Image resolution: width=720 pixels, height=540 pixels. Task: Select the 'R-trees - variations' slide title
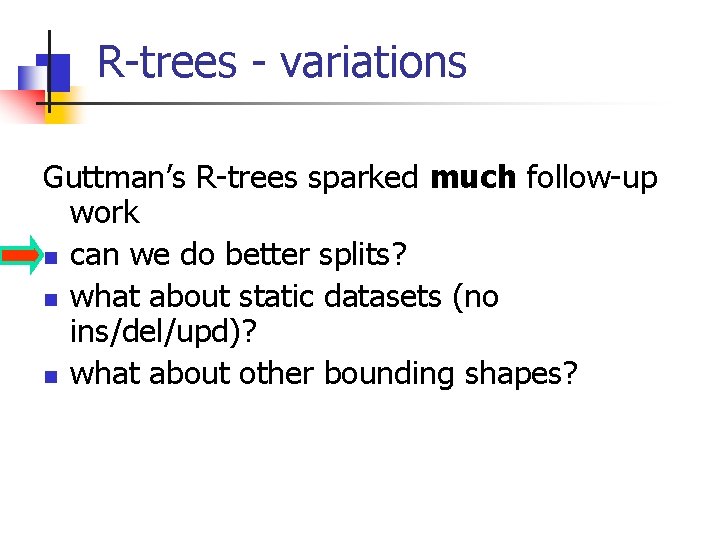tap(282, 62)
